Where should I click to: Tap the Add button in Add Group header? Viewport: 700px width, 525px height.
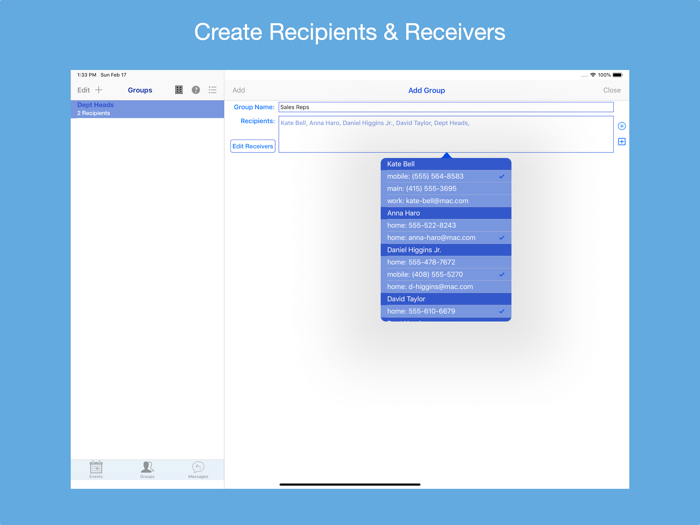pyautogui.click(x=239, y=90)
